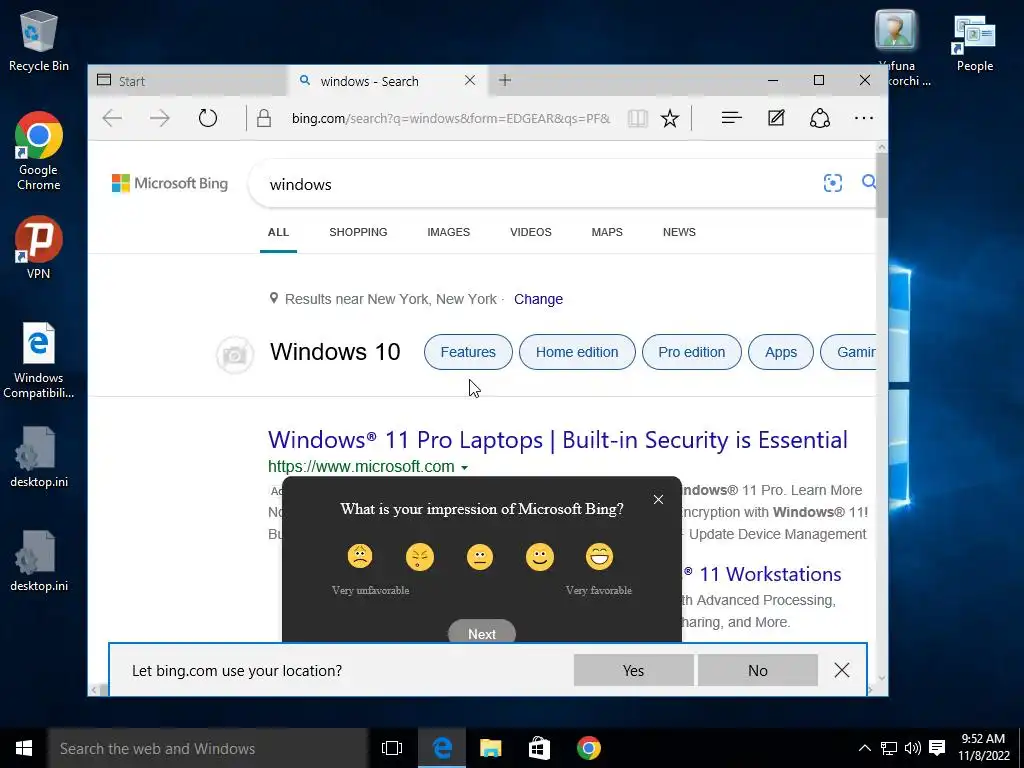
Task: Open Recycle Bin desktop icon
Action: (39, 40)
